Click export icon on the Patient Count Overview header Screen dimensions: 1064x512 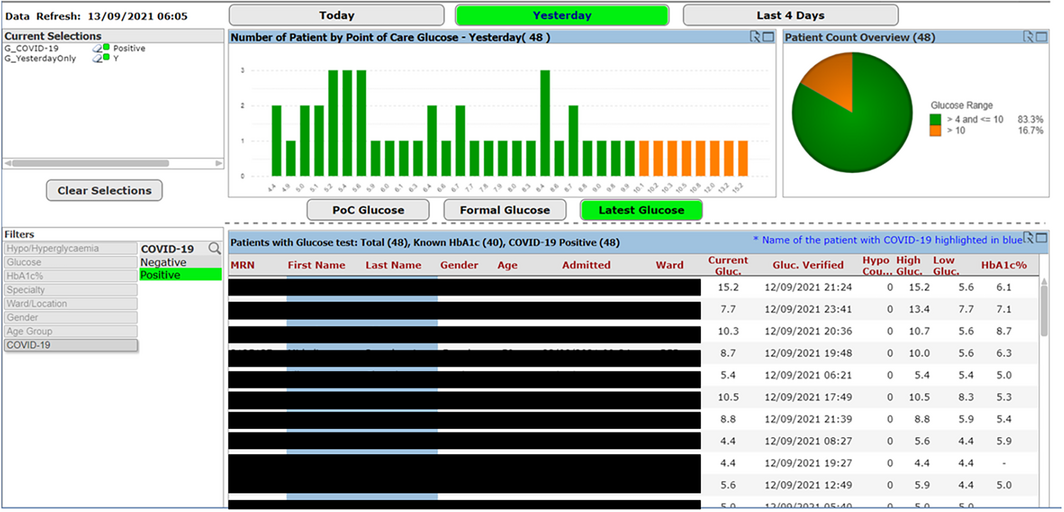click(x=1028, y=37)
